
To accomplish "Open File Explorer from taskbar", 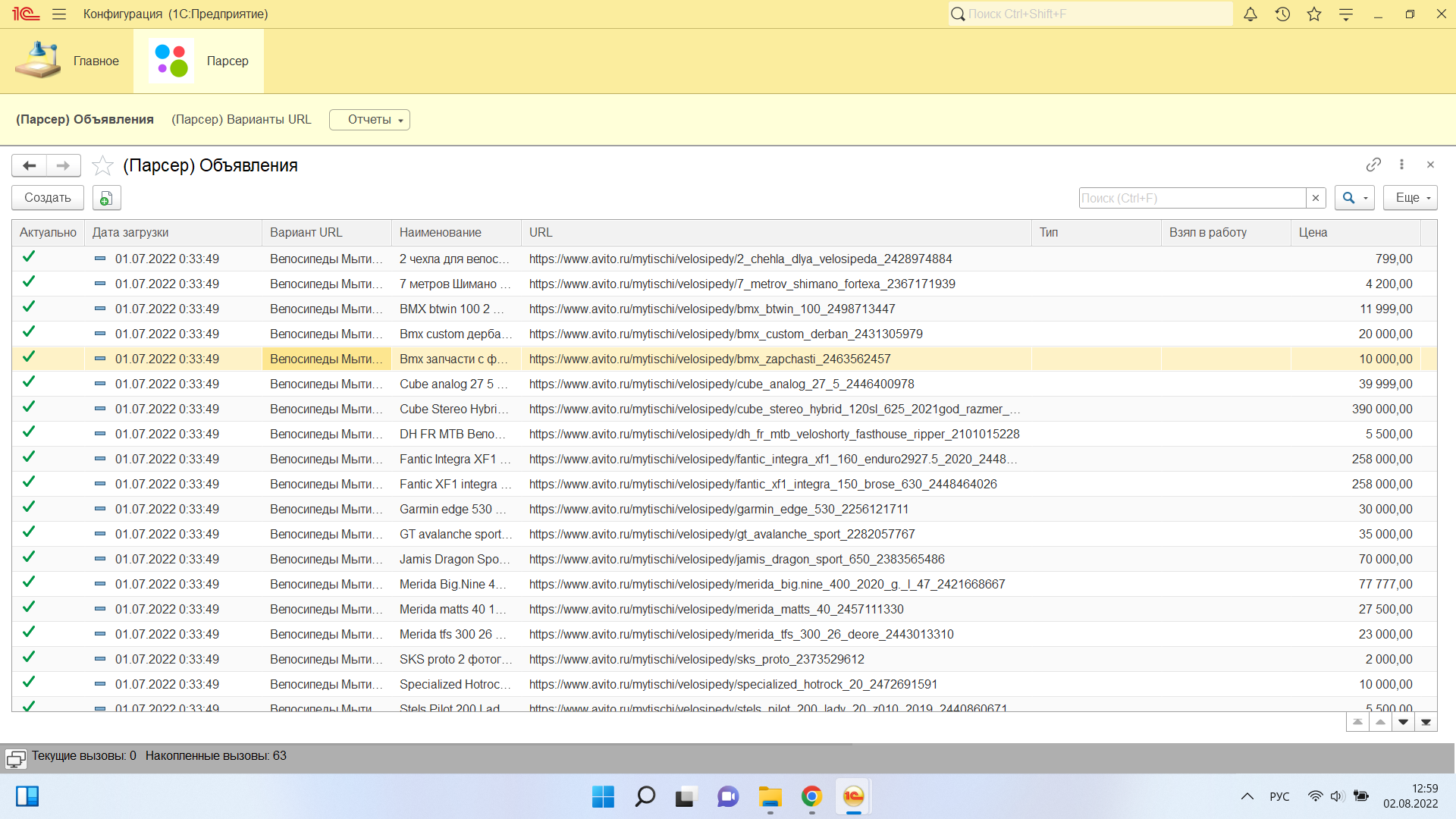I will (770, 796).
